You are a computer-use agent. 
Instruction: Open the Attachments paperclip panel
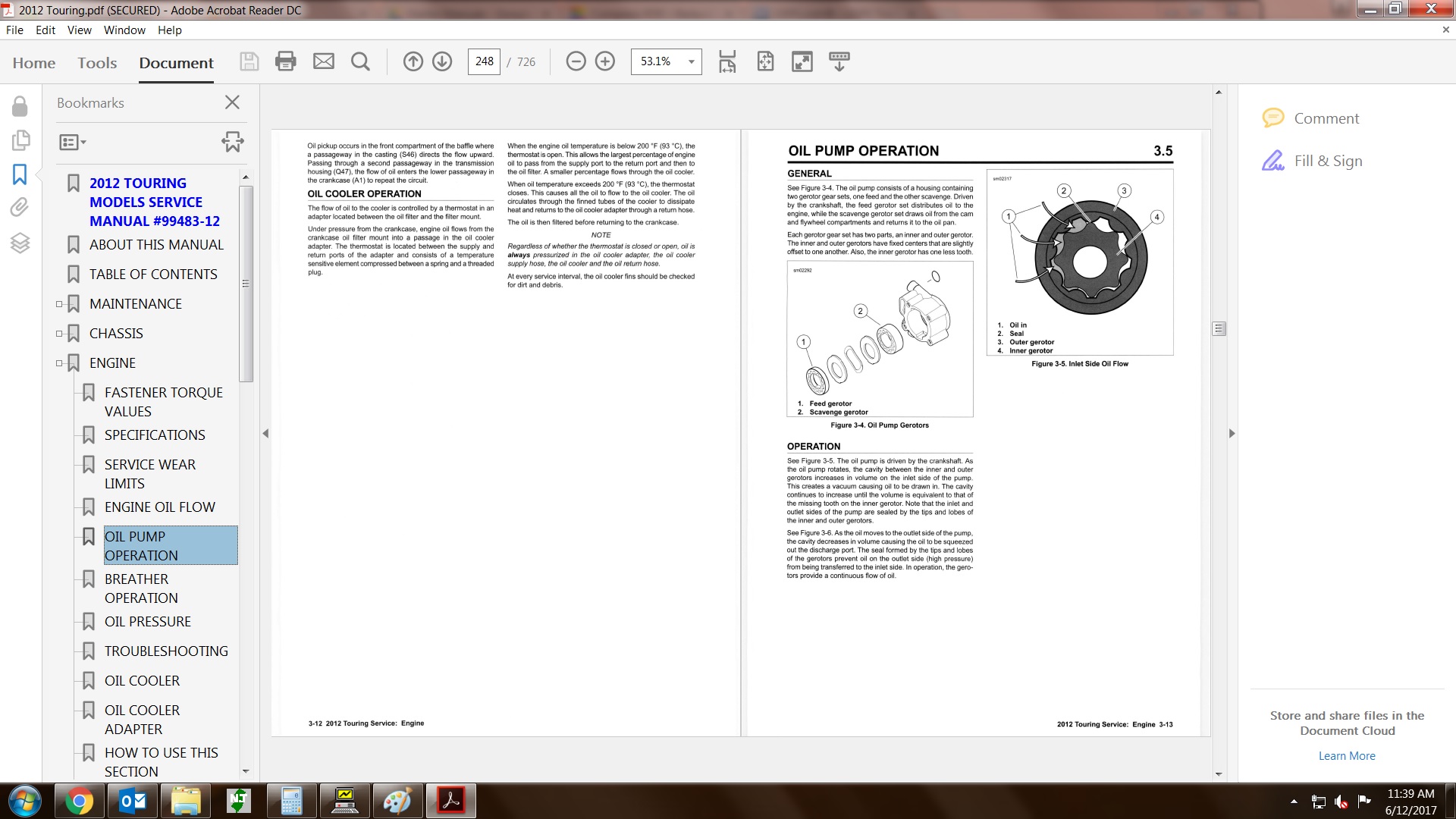click(x=20, y=207)
